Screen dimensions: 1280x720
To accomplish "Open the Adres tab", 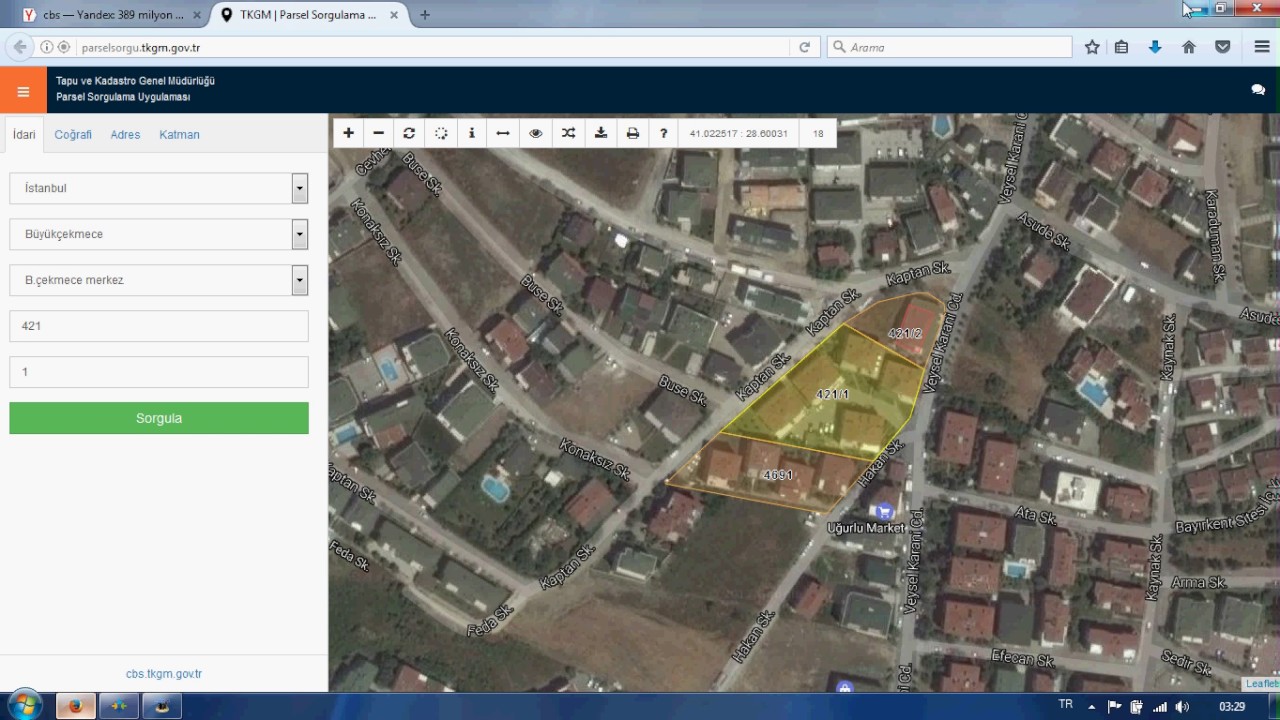I will [125, 135].
